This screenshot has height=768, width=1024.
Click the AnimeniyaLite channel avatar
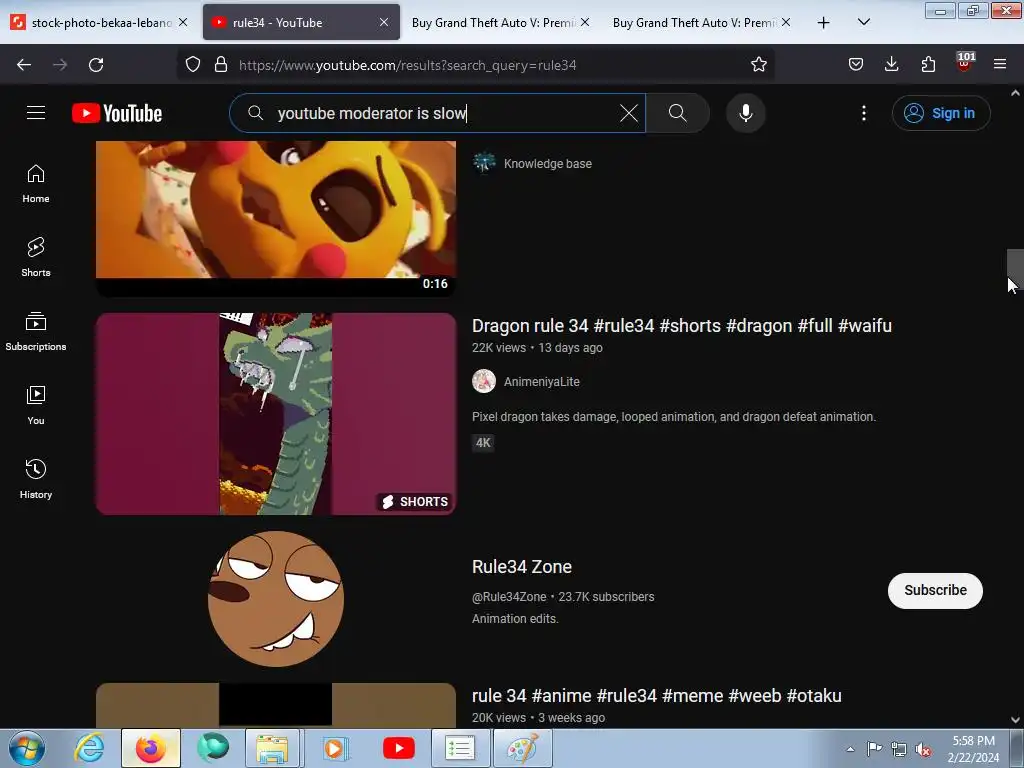[484, 381]
